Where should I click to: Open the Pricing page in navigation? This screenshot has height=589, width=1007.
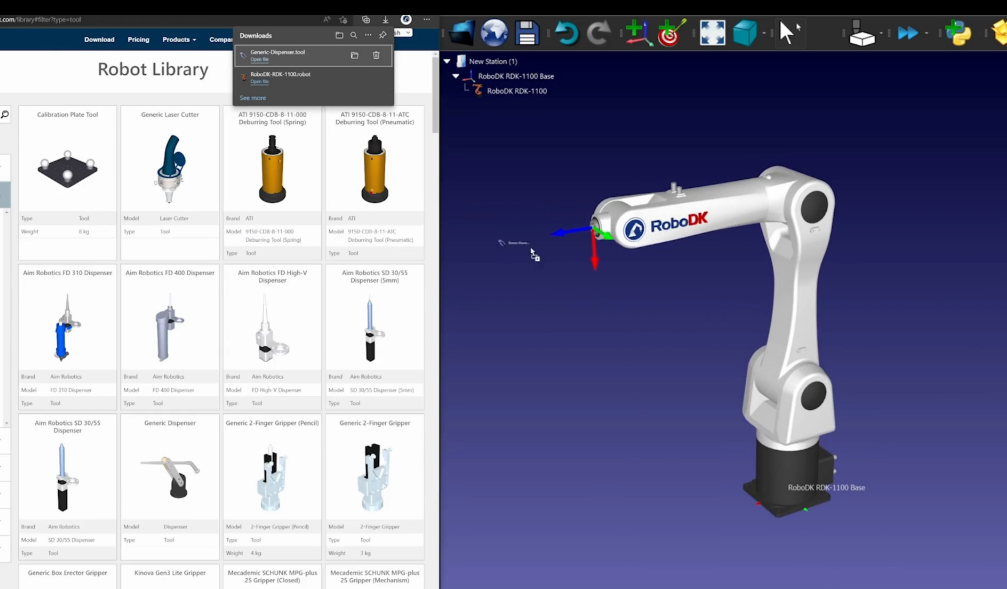[138, 39]
